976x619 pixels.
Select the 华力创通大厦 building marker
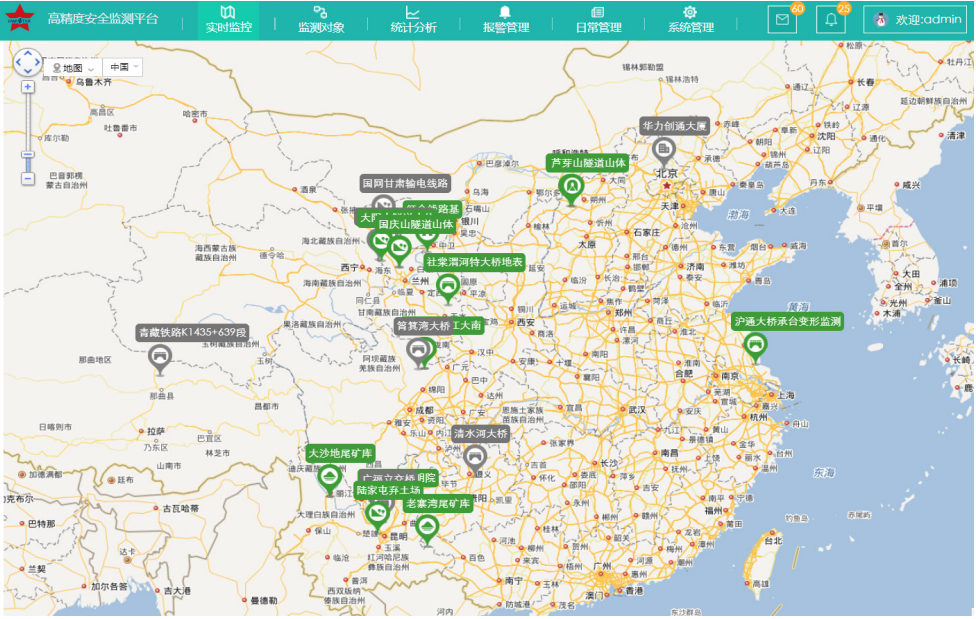click(663, 150)
